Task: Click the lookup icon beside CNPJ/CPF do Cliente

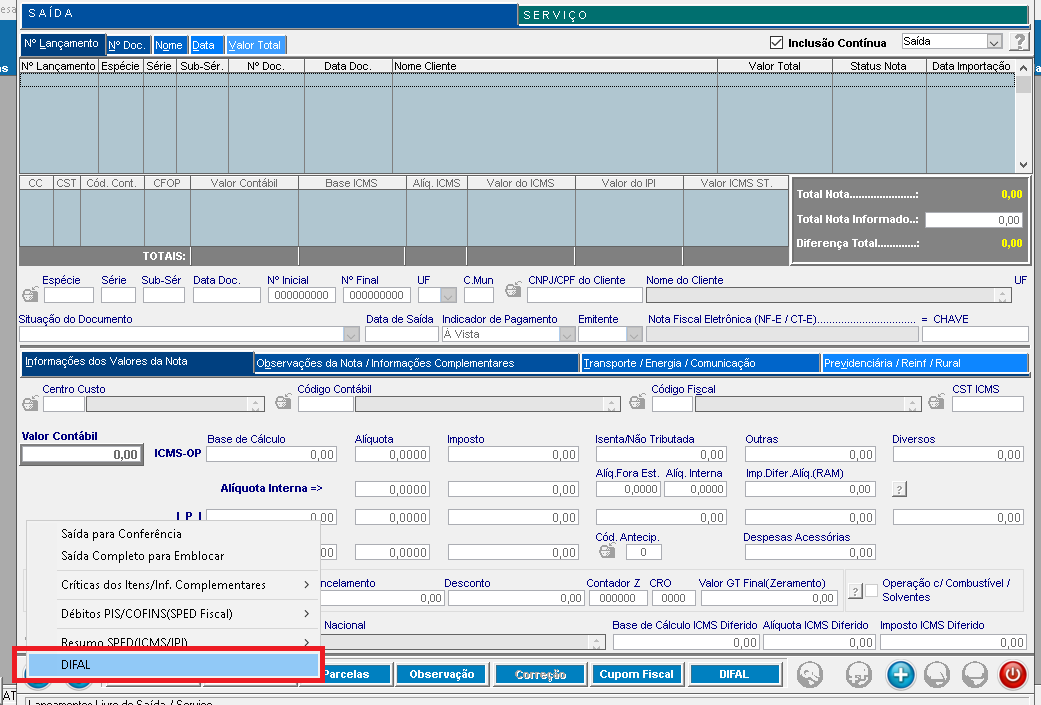Action: [x=513, y=289]
